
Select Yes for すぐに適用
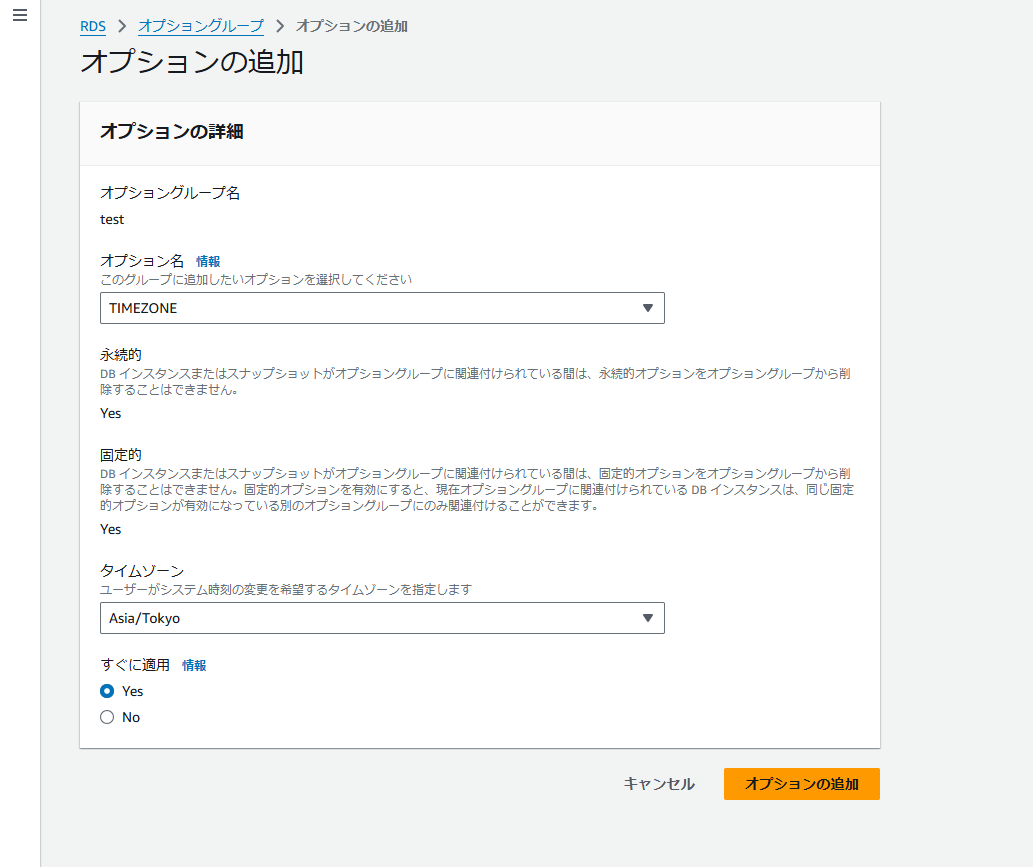coord(106,691)
